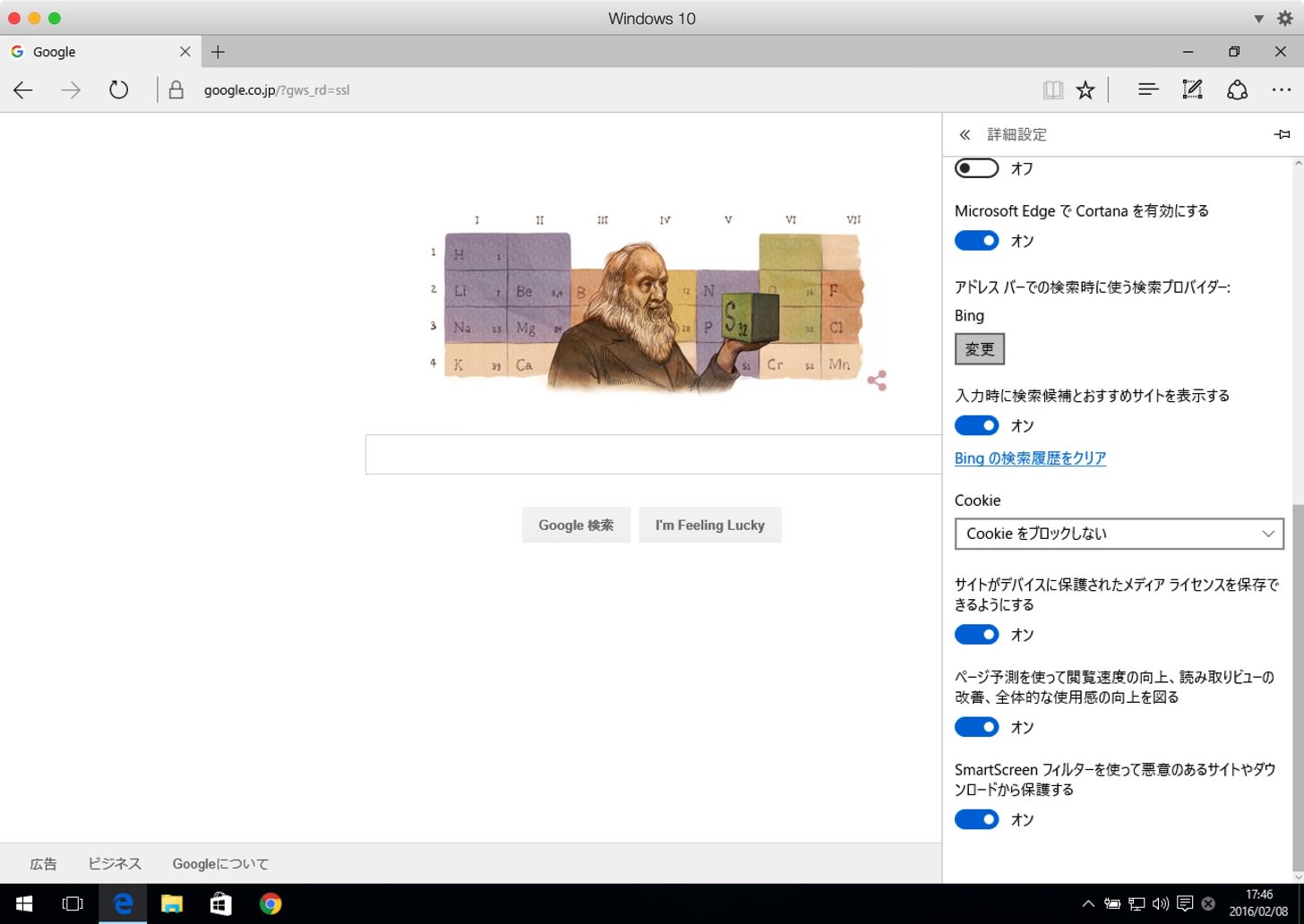Go back with the browser back arrow
The width and height of the screenshot is (1304, 924).
coord(23,90)
